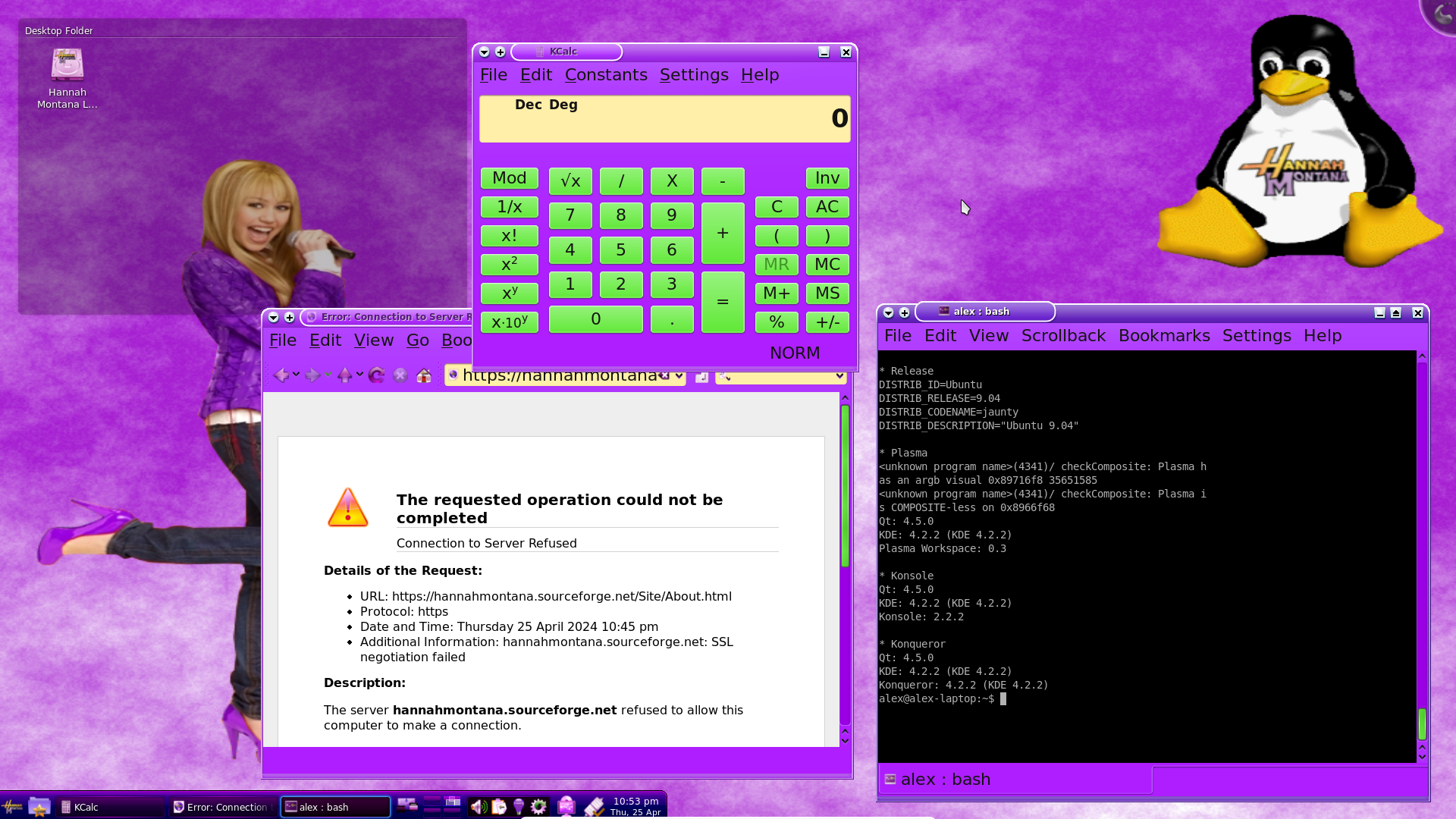Clear the Konqueror location bar

[664, 375]
